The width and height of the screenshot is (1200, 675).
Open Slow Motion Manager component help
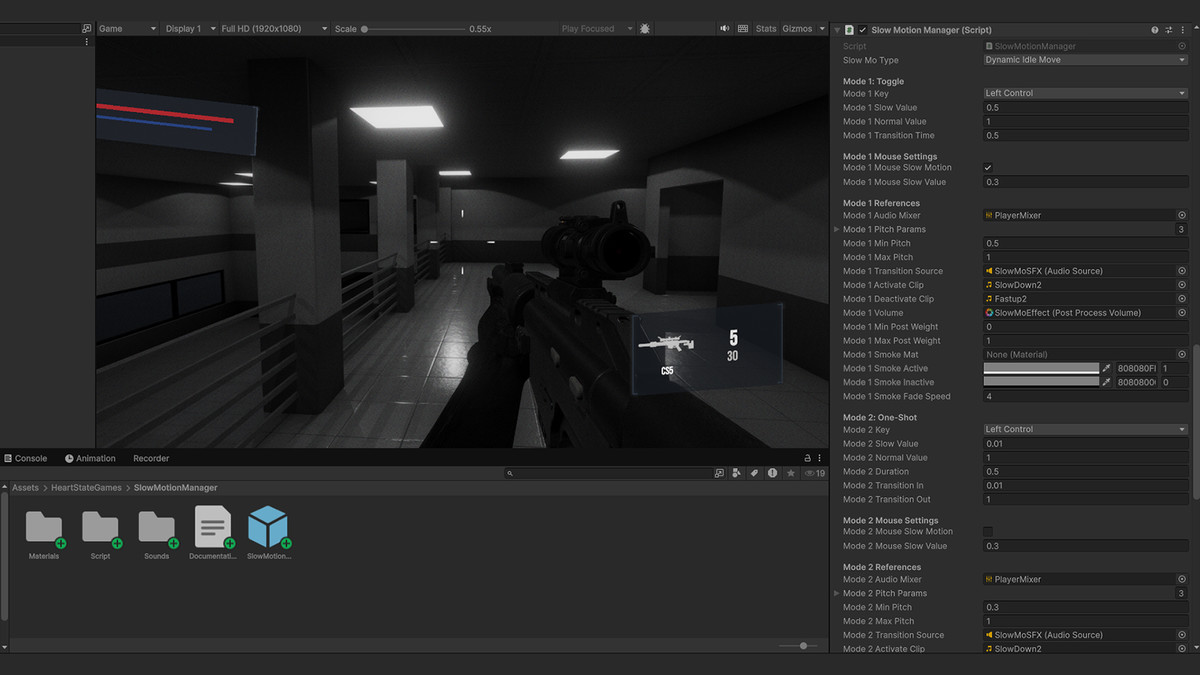tap(1155, 30)
